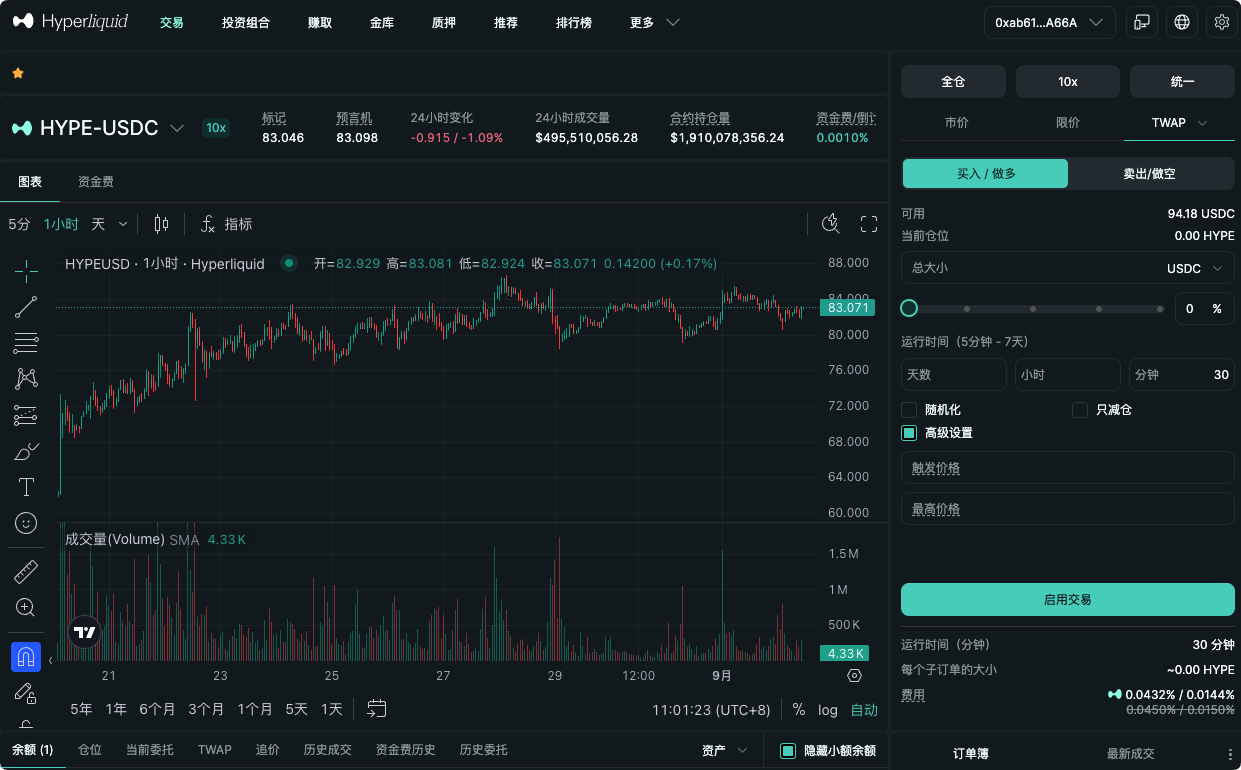
Task: Click the slider's middle tick mark
Action: click(x=1035, y=308)
